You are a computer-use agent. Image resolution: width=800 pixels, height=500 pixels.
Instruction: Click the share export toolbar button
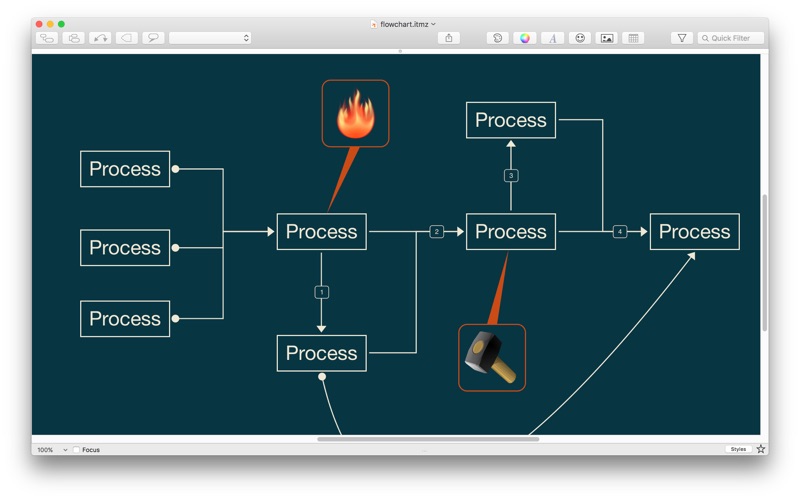[x=448, y=38]
